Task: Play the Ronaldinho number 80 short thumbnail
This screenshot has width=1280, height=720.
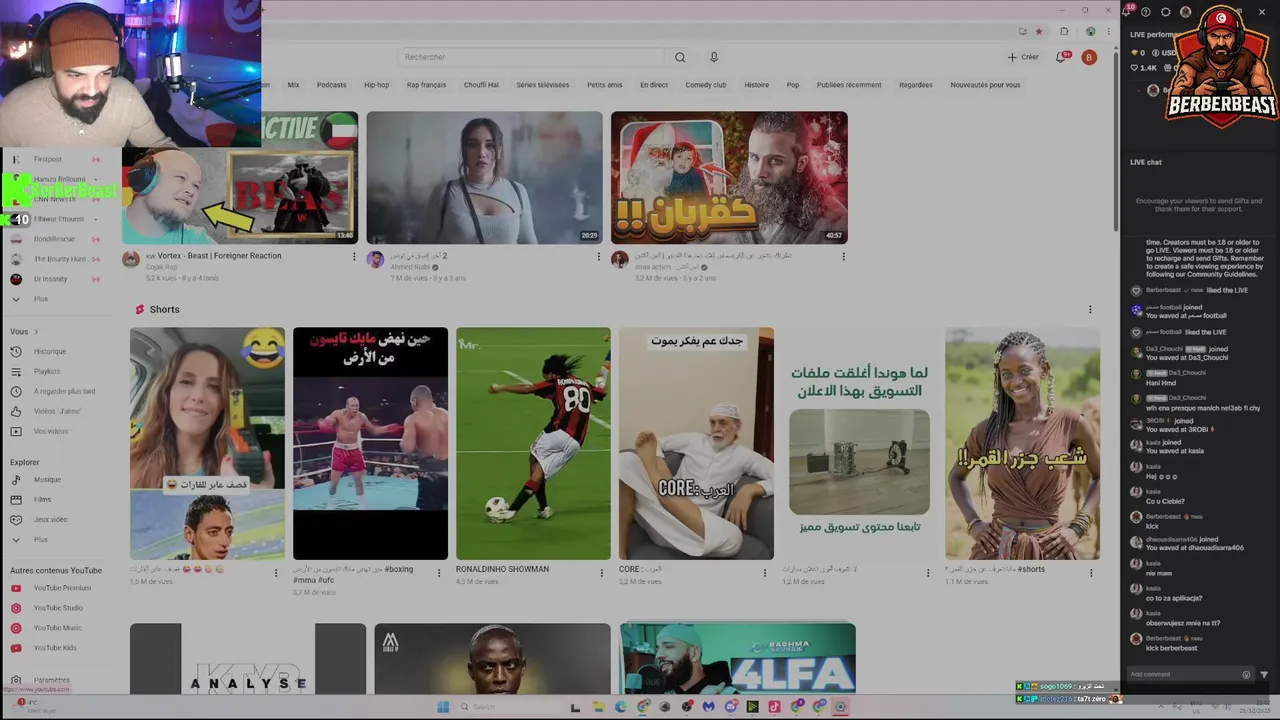Action: click(533, 443)
